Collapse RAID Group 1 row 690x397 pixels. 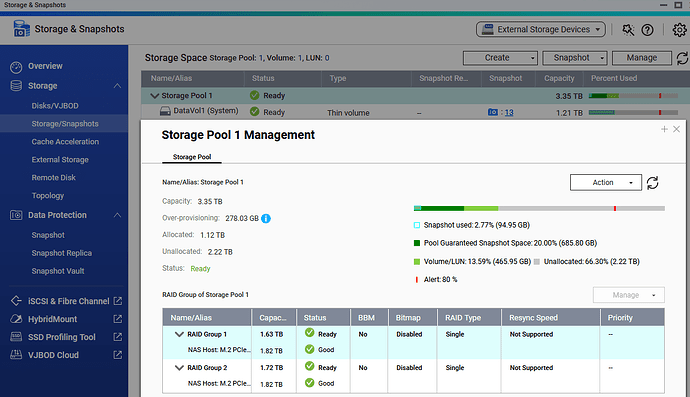pos(179,334)
